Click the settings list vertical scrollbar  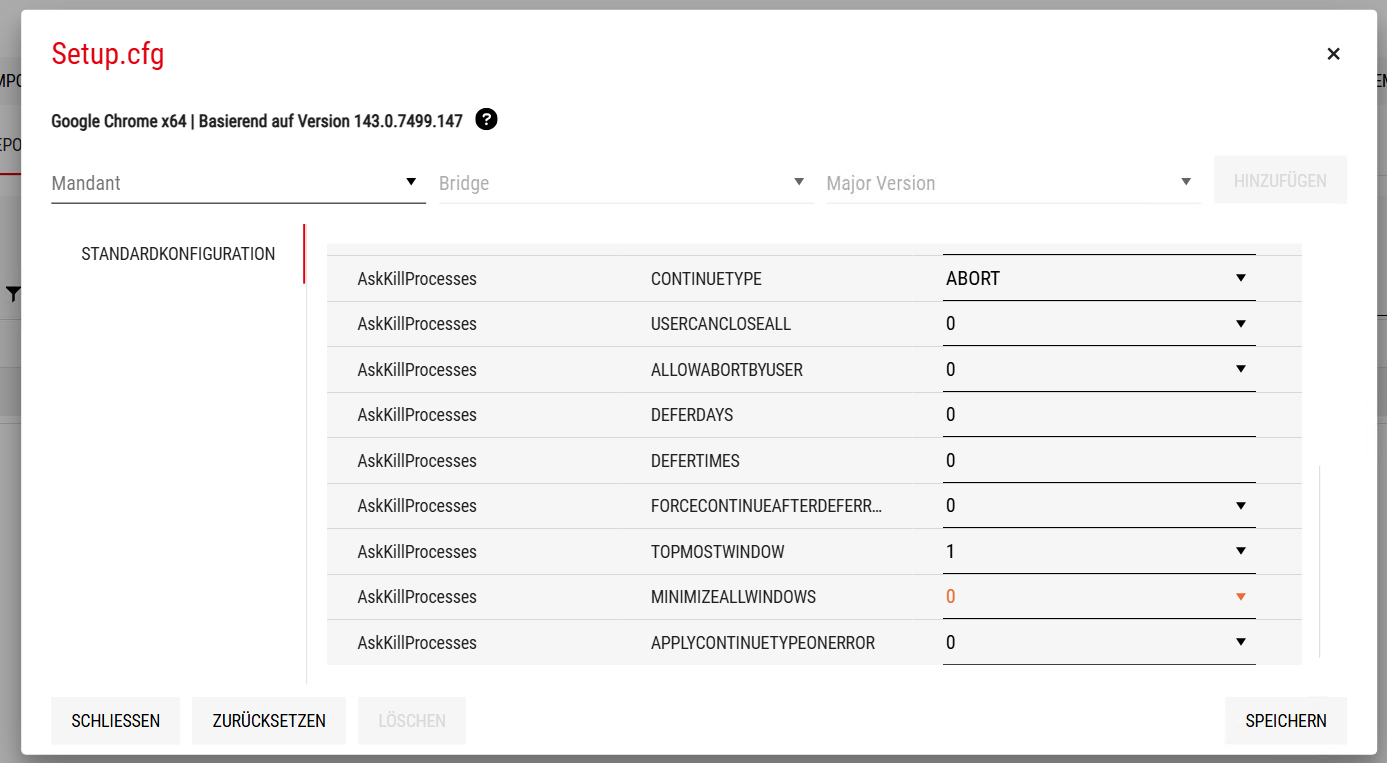[1320, 560]
